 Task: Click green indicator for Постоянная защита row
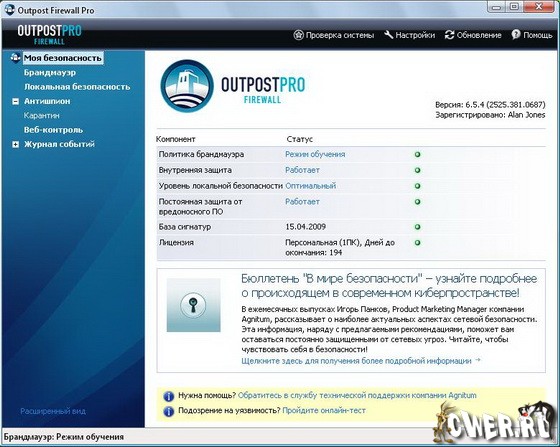coord(417,202)
